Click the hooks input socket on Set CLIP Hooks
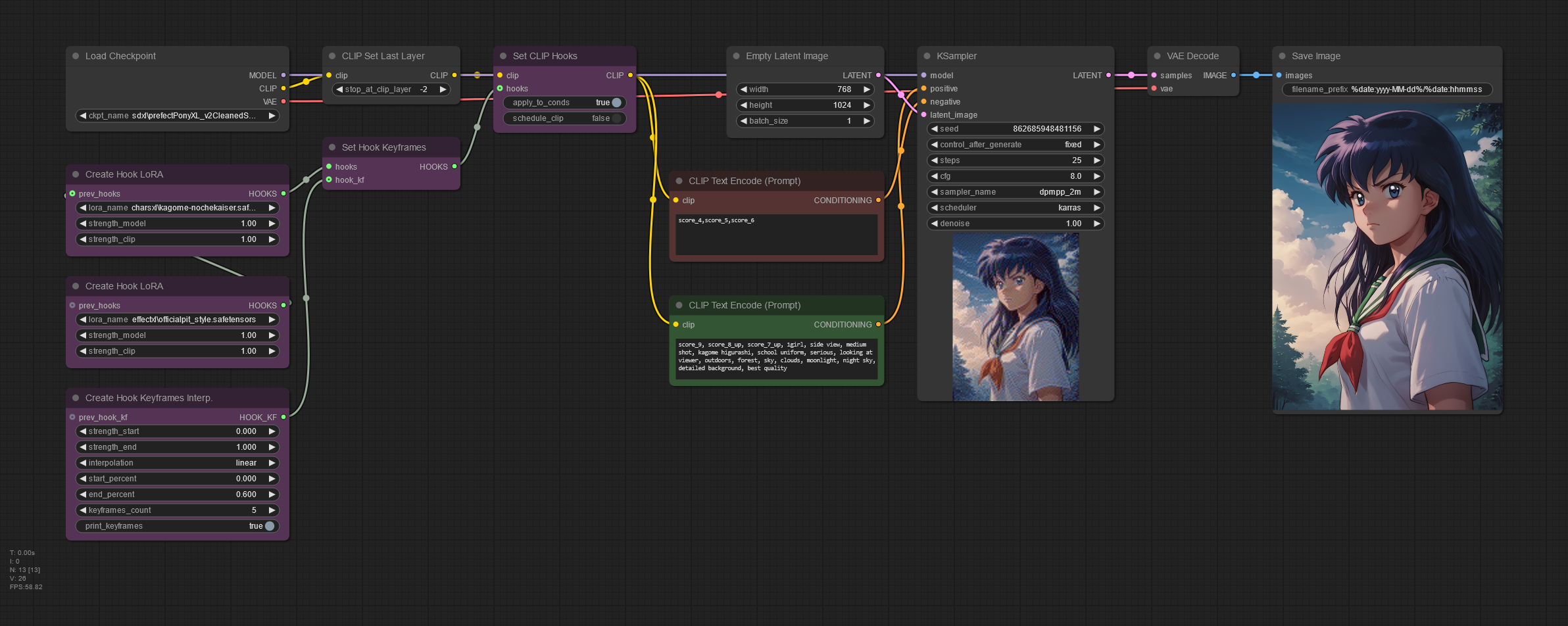 tap(500, 88)
